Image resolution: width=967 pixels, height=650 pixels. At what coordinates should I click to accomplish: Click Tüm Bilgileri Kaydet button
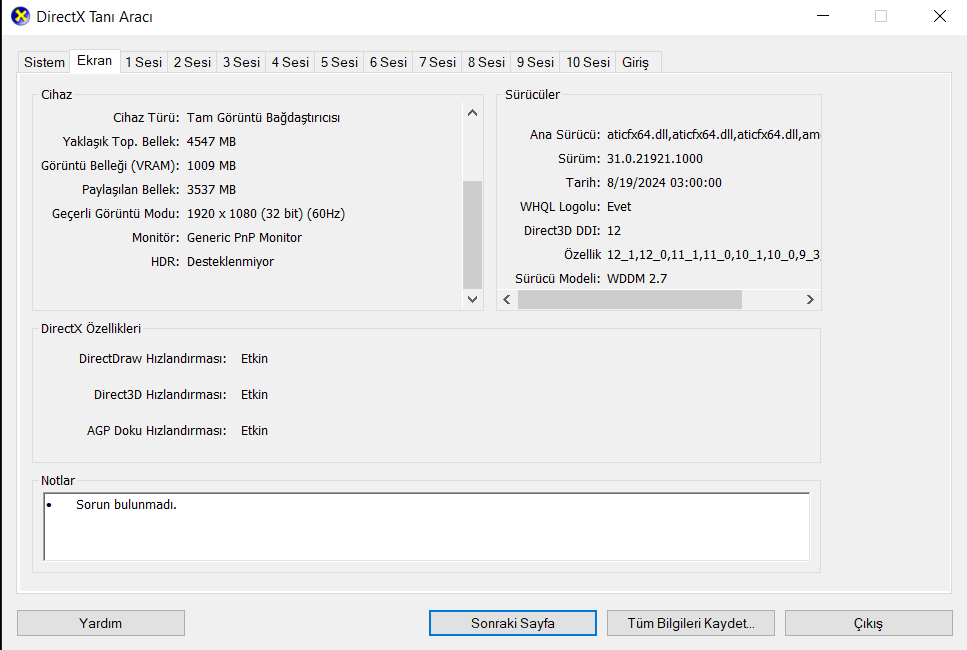691,623
